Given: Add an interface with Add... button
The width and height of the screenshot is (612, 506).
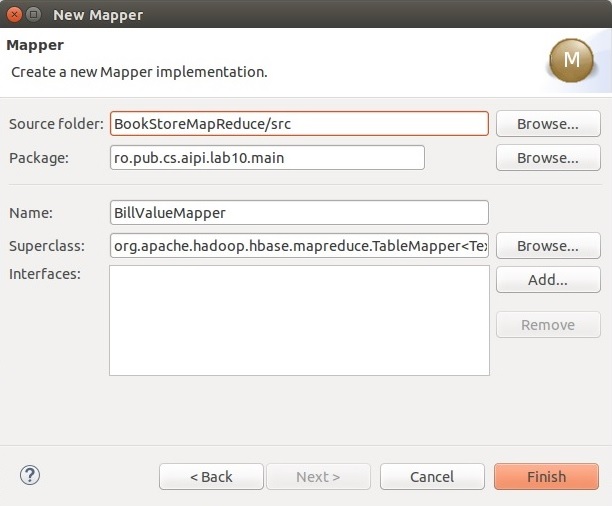Looking at the screenshot, I should click(548, 280).
